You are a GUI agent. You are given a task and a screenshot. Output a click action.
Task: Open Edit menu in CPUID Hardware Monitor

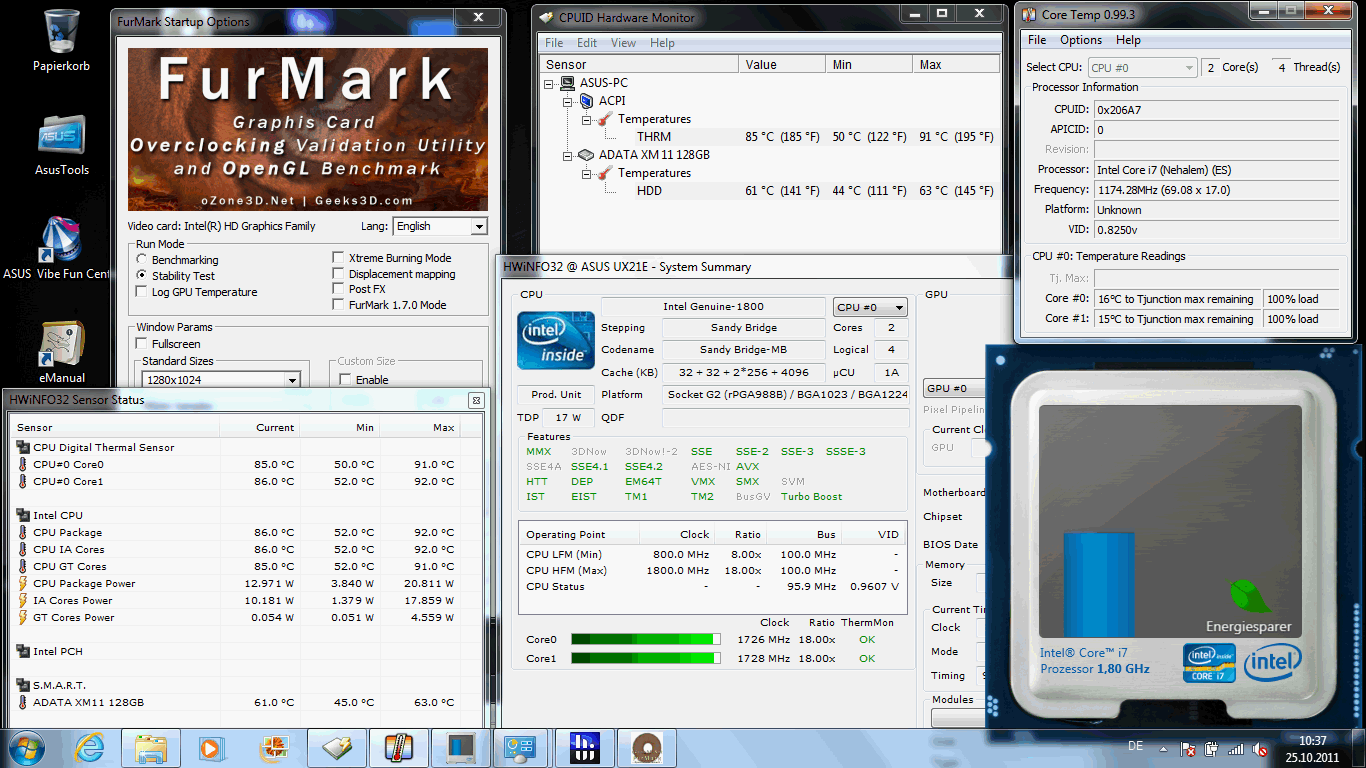[x=587, y=43]
